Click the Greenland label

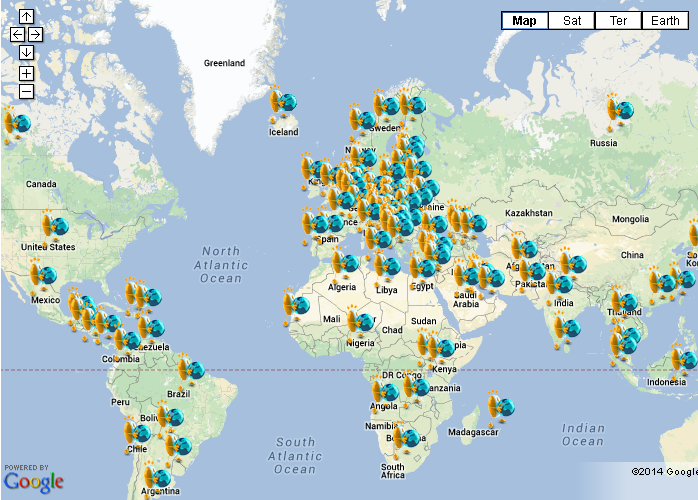click(224, 63)
